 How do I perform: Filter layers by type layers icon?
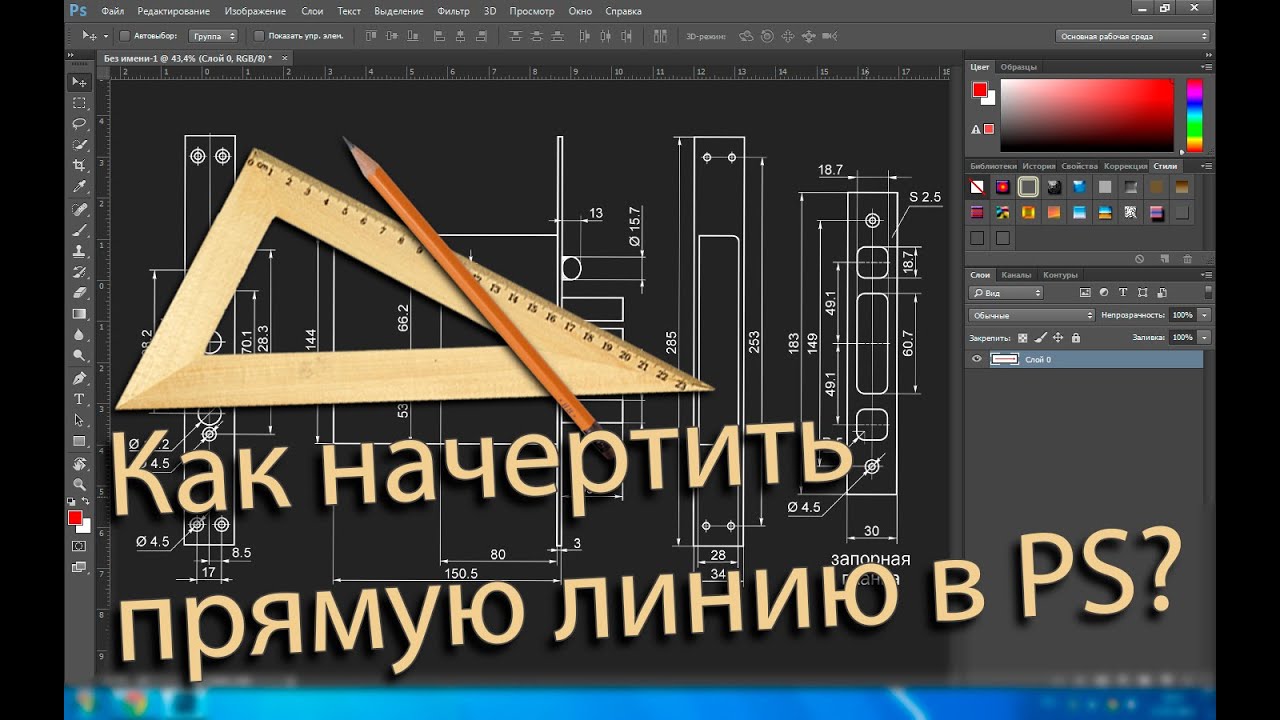[x=1123, y=293]
